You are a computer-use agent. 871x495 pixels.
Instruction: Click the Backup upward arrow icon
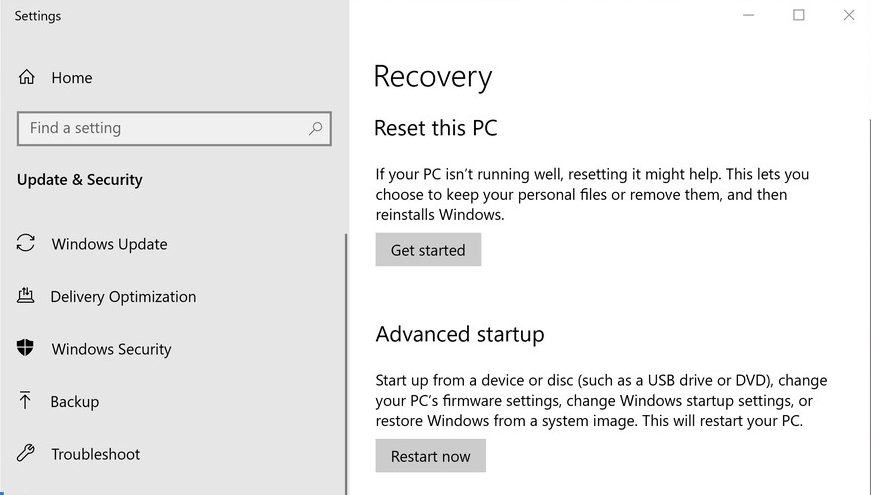[27, 401]
